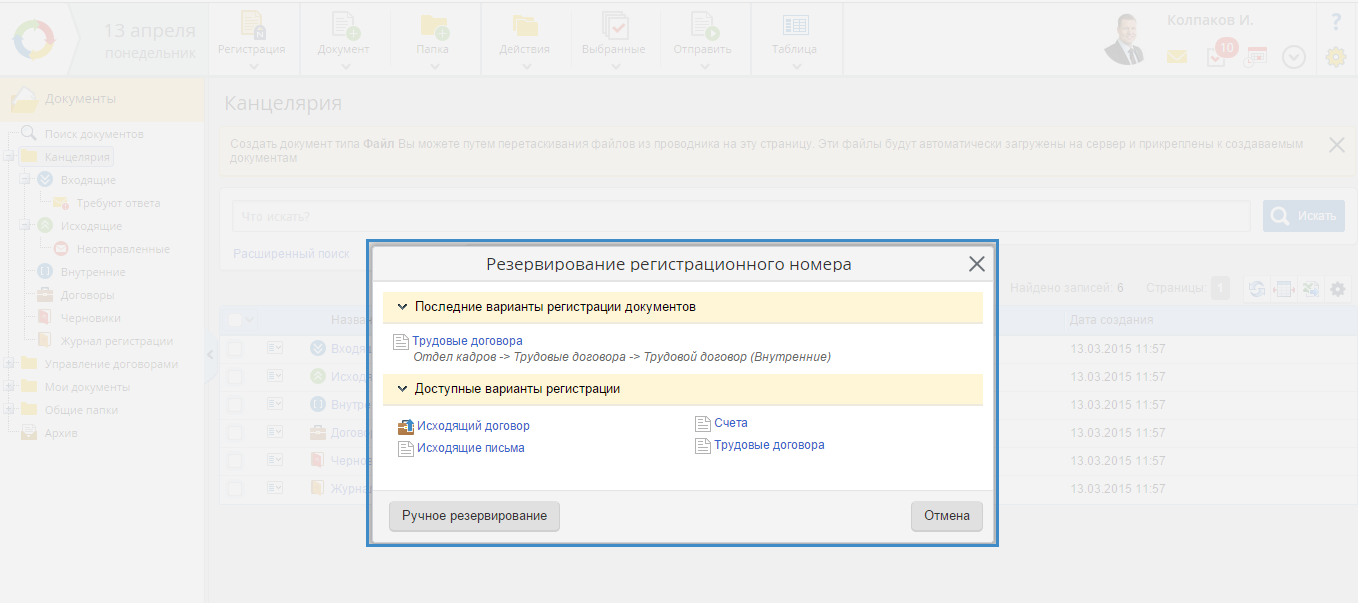
Task: Click the 'Что искать?' search field
Action: (740, 217)
